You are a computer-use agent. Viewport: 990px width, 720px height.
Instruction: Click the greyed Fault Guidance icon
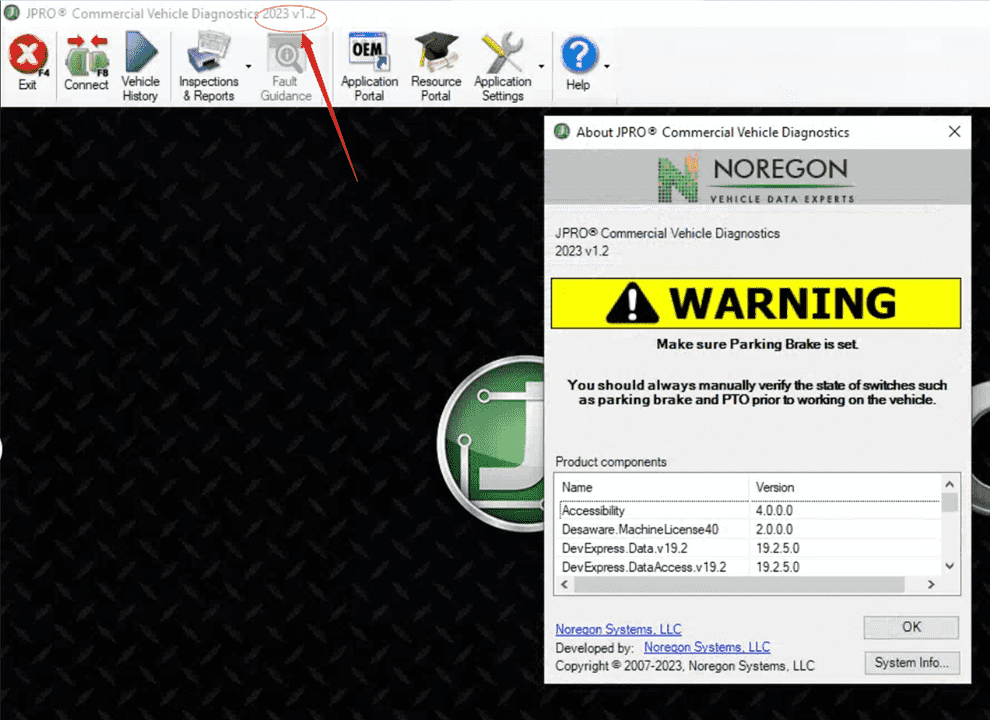point(286,54)
